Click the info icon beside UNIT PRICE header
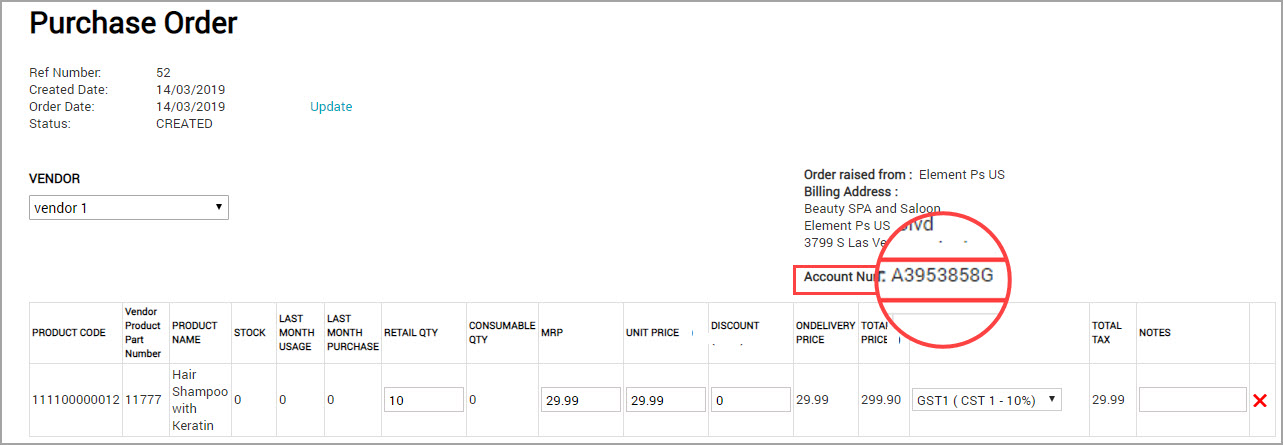Screen dimensions: 1283x445 click(694, 333)
